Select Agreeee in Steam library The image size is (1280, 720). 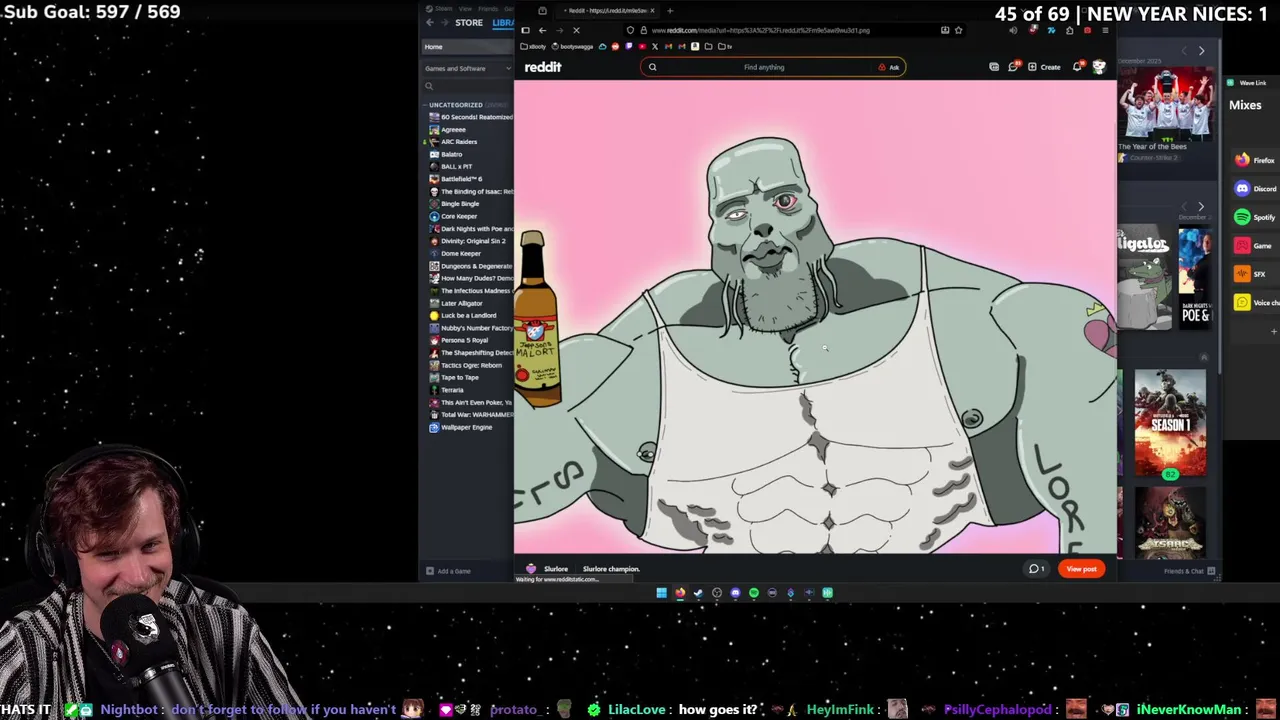pyautogui.click(x=453, y=129)
